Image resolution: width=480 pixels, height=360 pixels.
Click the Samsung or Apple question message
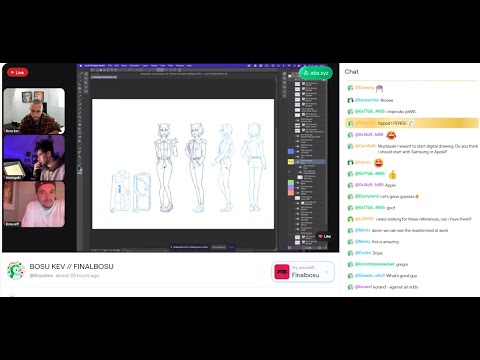coord(428,149)
